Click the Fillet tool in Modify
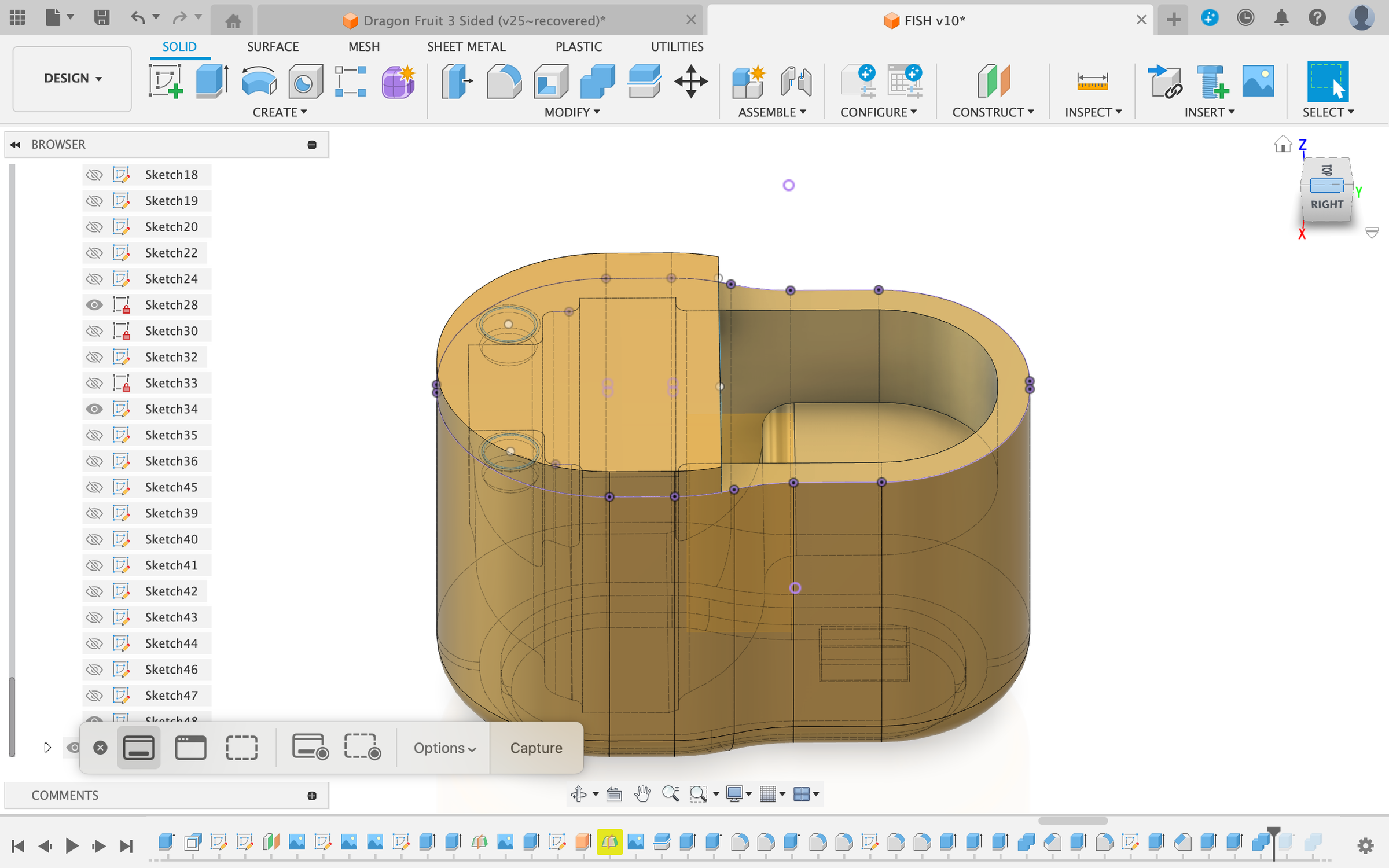 click(x=504, y=80)
